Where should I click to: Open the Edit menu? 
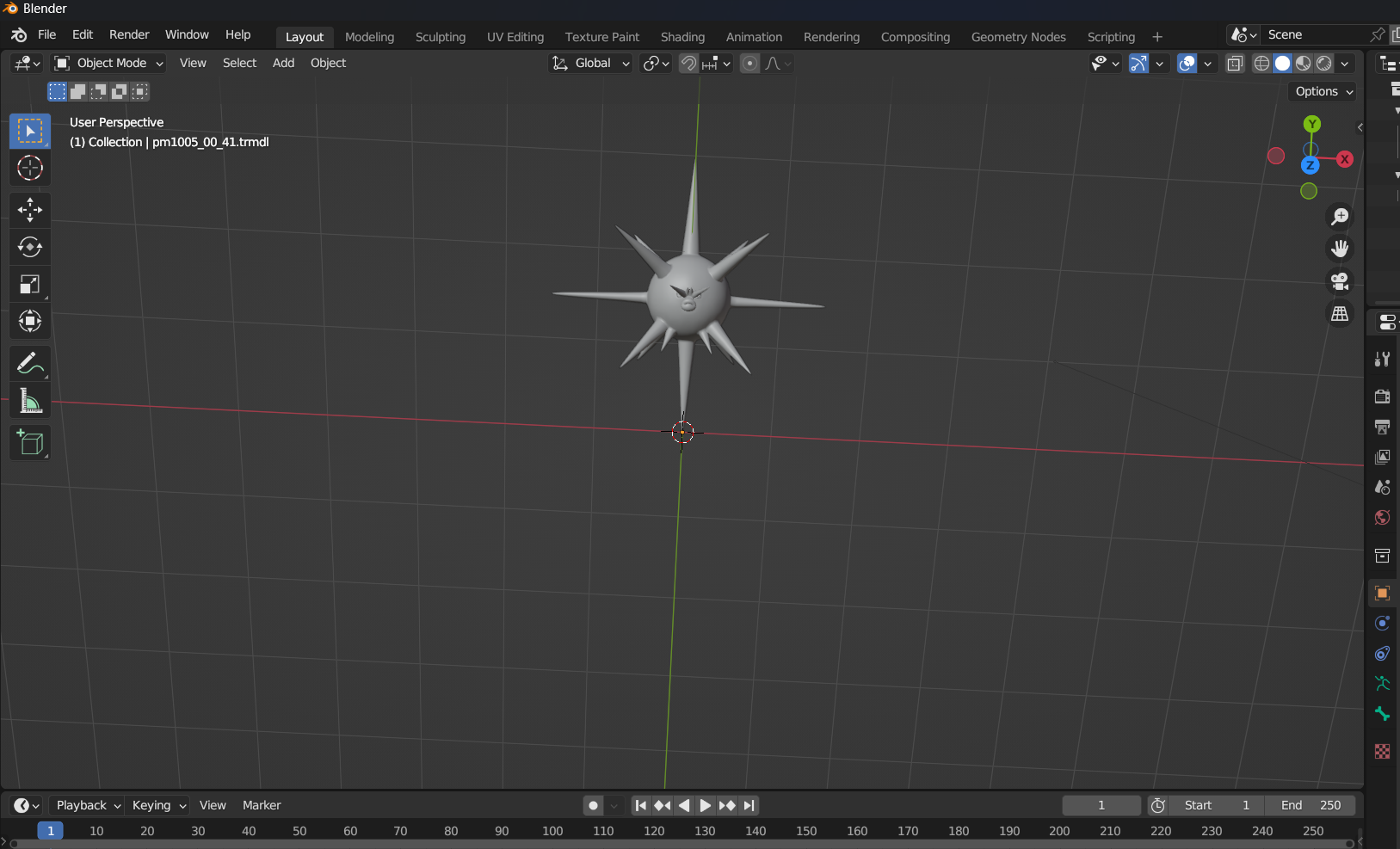[x=83, y=34]
